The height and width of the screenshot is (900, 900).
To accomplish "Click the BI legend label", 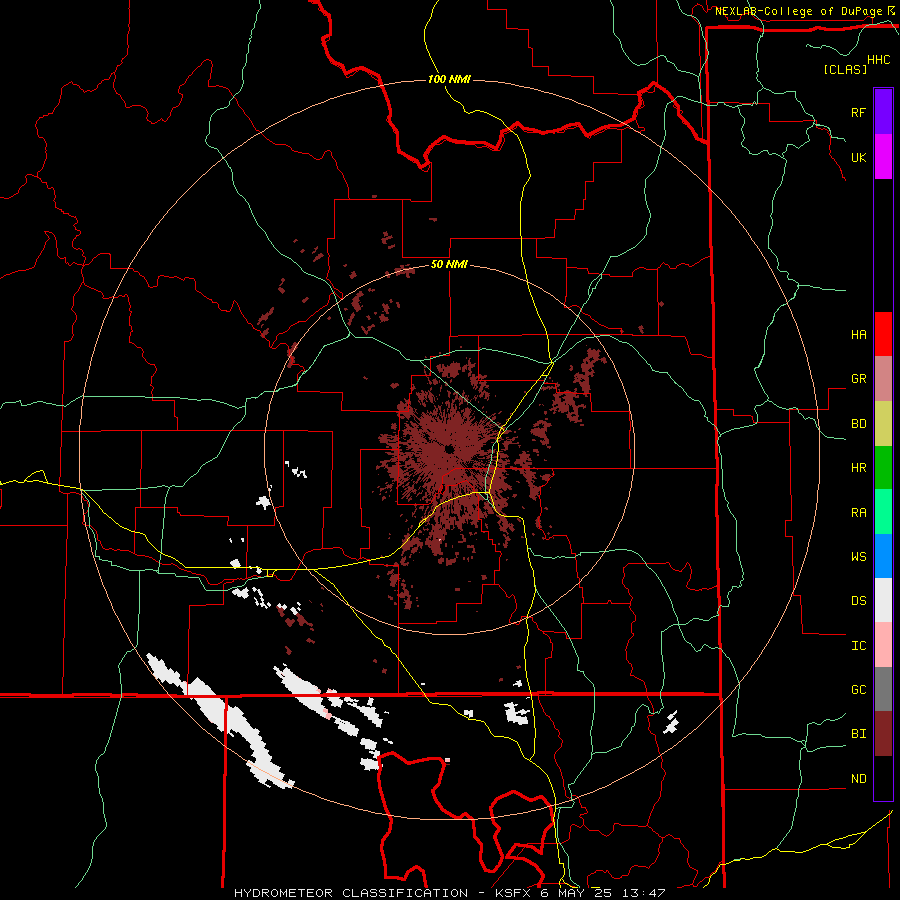I will 858,734.
